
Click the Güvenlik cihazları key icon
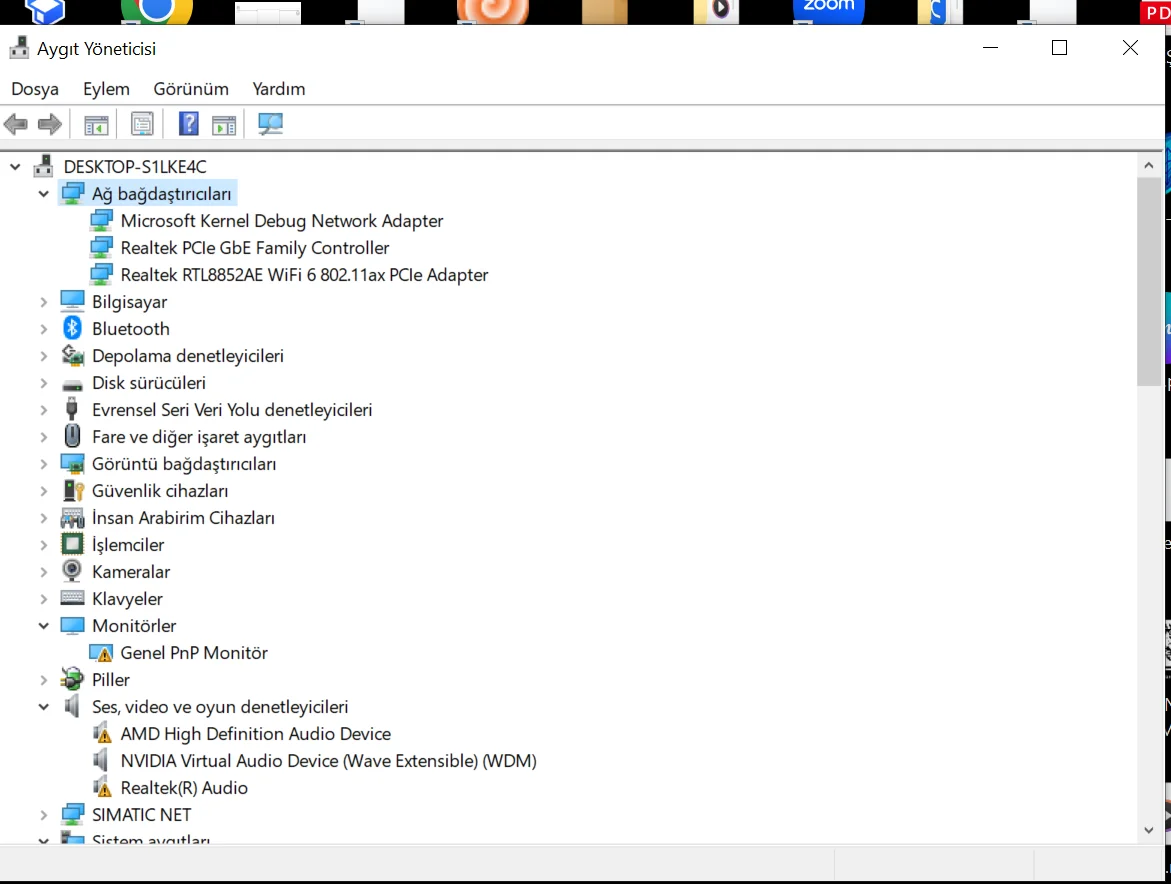(72, 491)
